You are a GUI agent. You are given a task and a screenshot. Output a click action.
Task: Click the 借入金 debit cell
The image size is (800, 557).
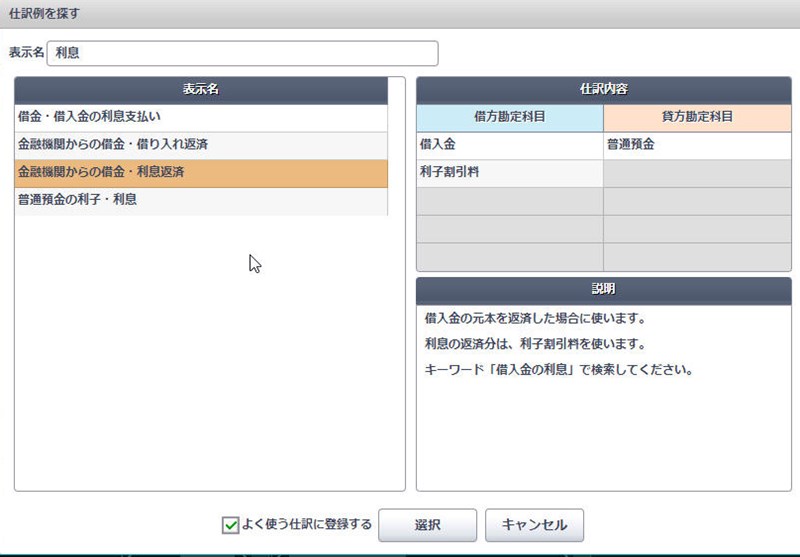(x=510, y=145)
